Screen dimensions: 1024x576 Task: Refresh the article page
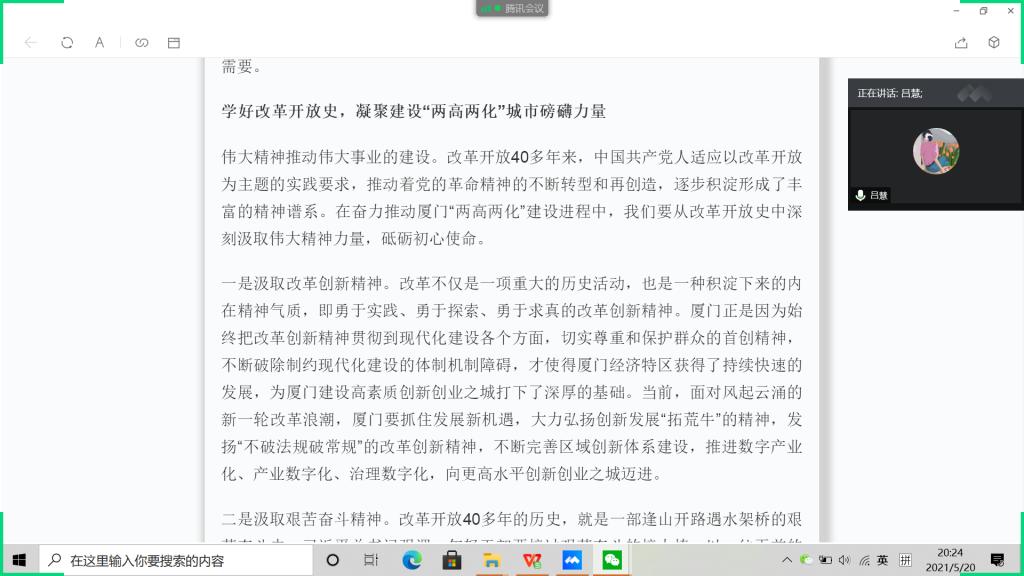(67, 43)
